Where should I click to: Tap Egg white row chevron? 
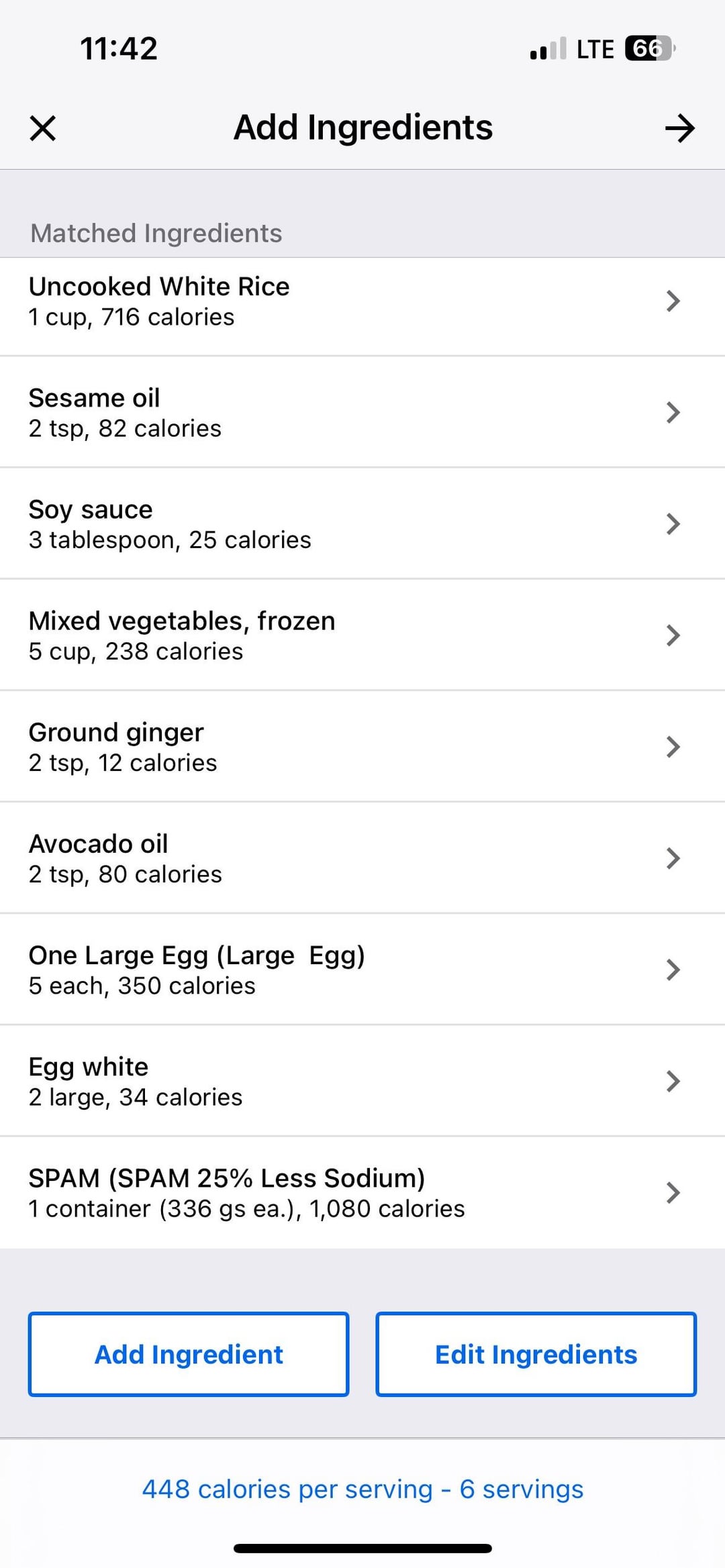click(x=673, y=1080)
